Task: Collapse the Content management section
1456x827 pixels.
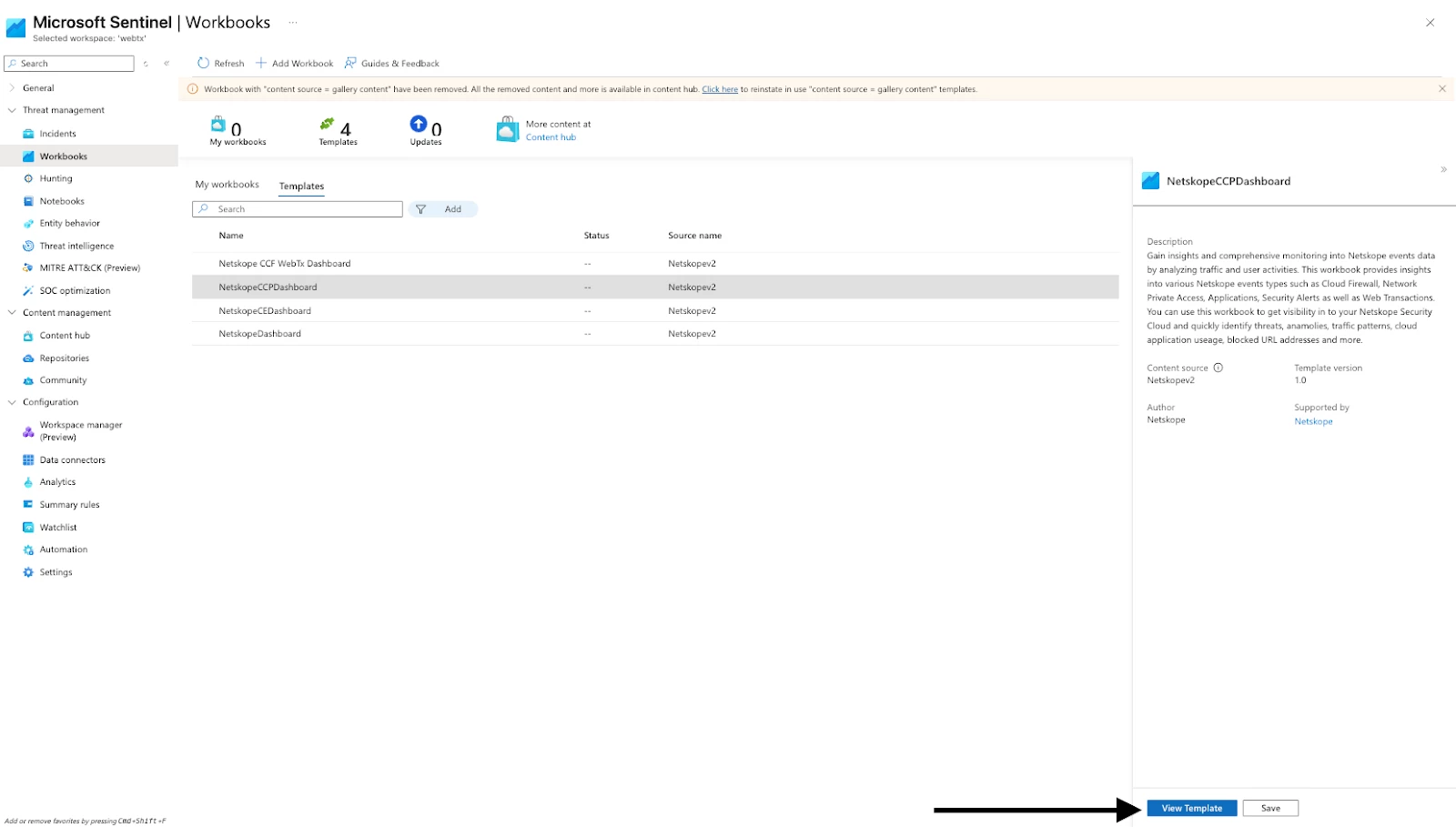Action: point(12,312)
